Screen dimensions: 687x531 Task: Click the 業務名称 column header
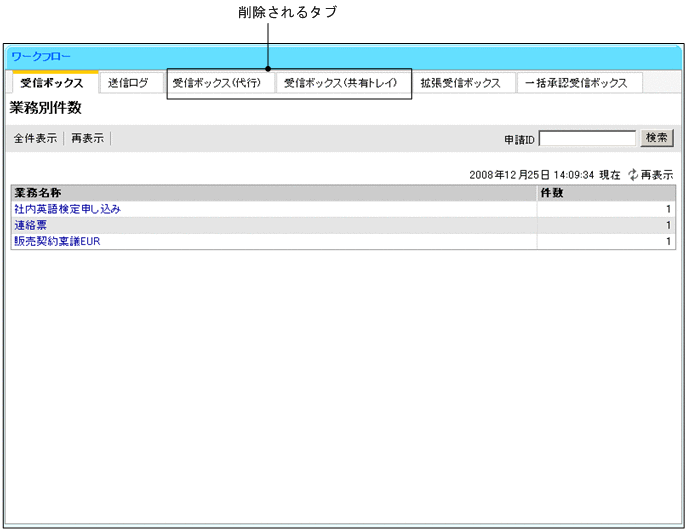click(274, 193)
